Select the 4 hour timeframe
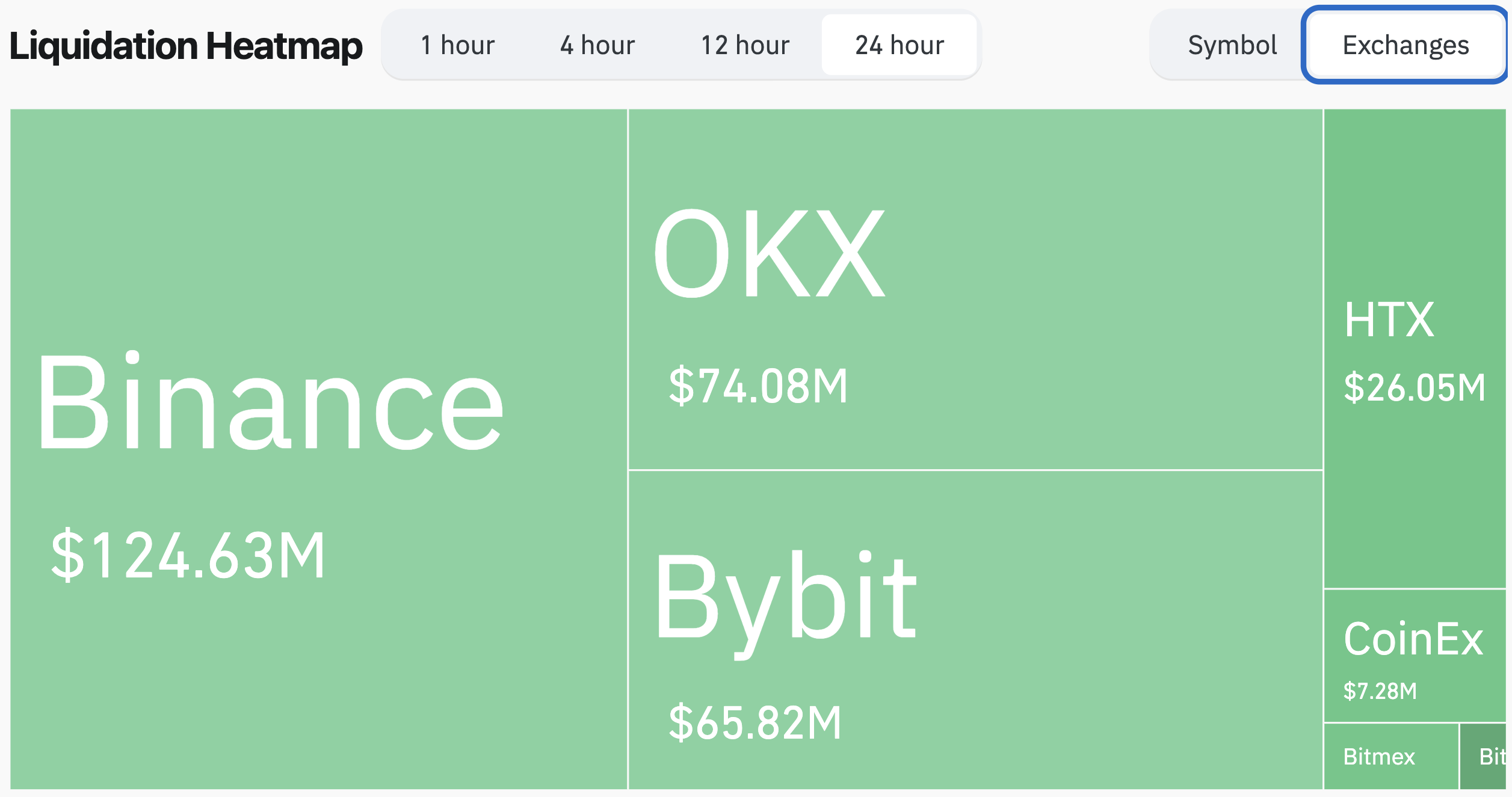This screenshot has height=797, width=1512. (597, 45)
